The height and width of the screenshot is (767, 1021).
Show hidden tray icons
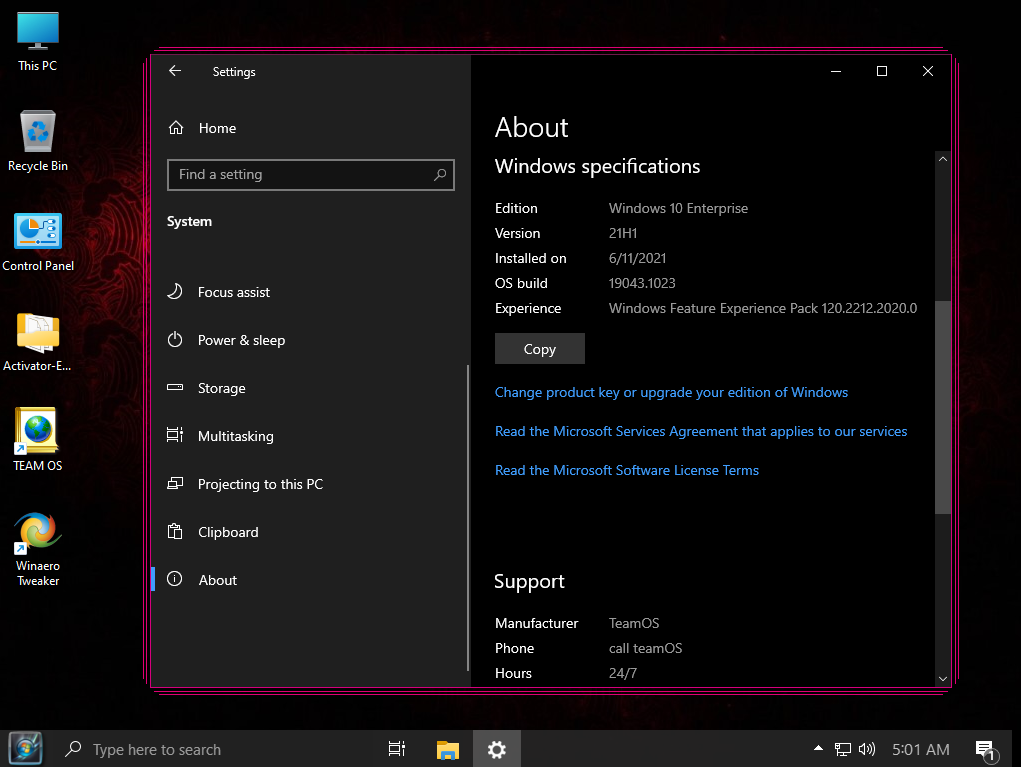[x=818, y=748]
